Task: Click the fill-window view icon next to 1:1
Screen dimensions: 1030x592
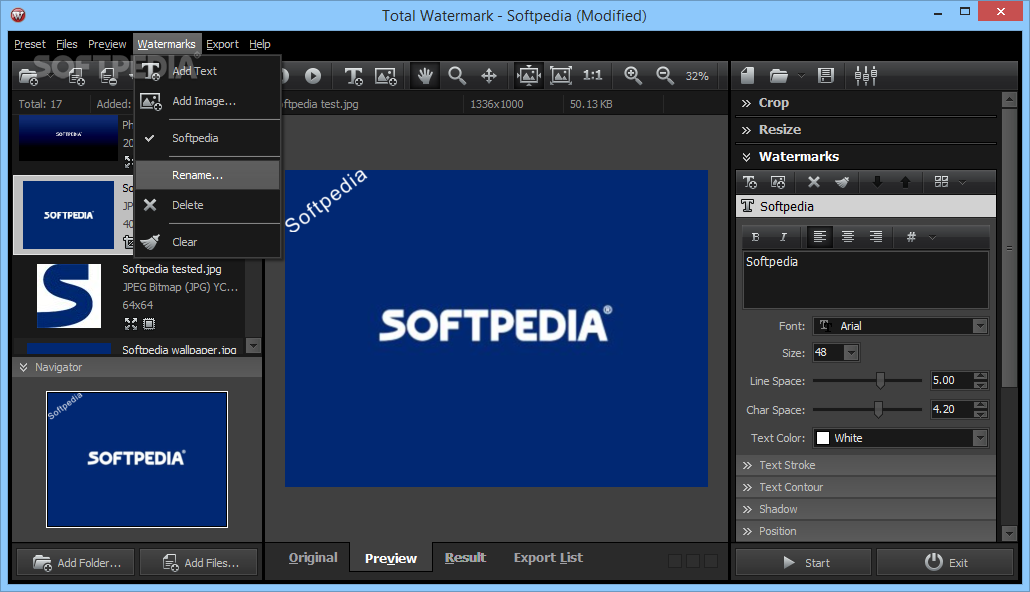Action: pyautogui.click(x=560, y=76)
